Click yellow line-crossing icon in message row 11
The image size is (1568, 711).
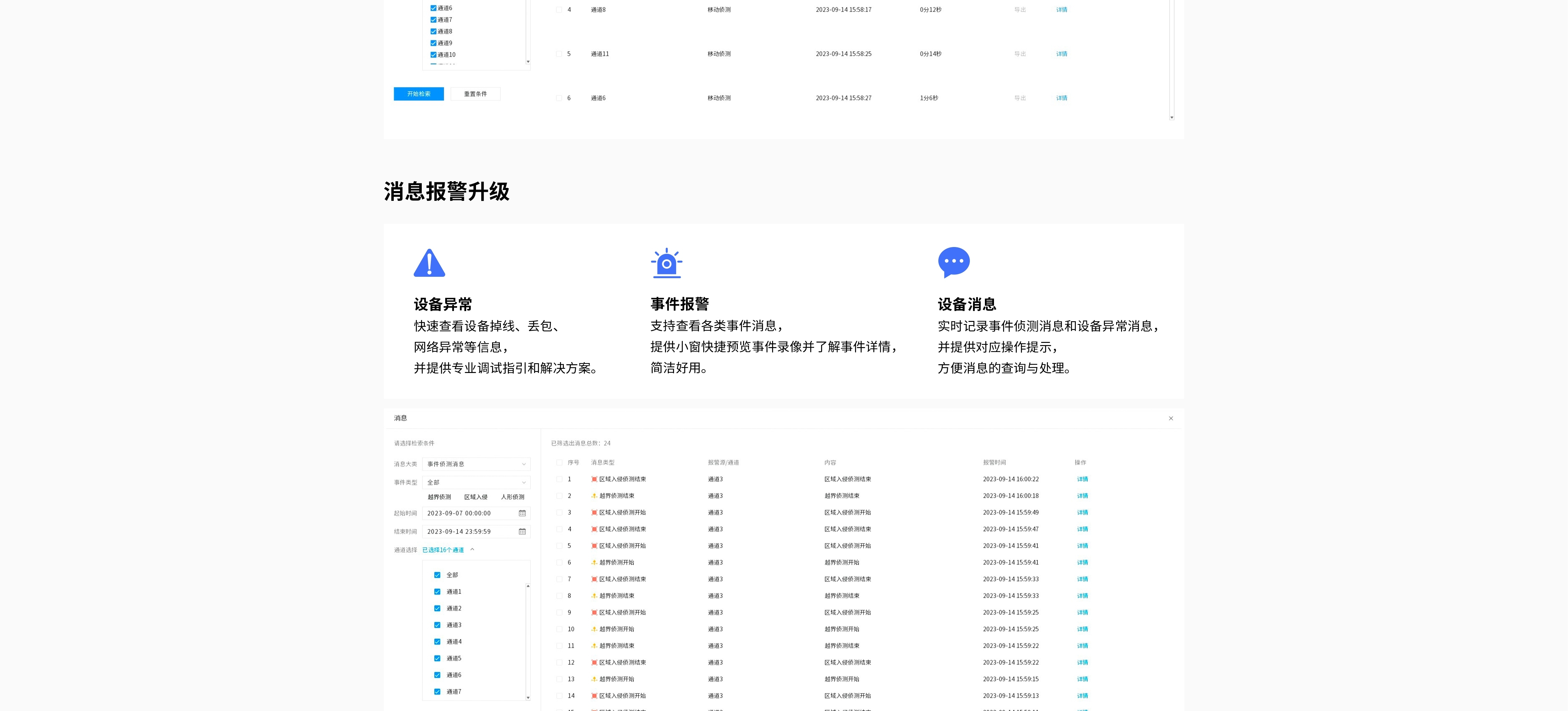[x=594, y=646]
